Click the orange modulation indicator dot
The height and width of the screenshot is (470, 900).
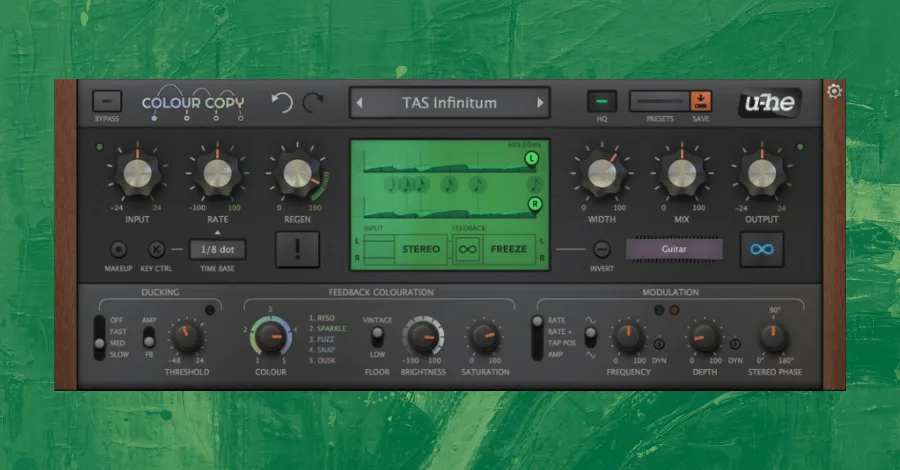(674, 310)
